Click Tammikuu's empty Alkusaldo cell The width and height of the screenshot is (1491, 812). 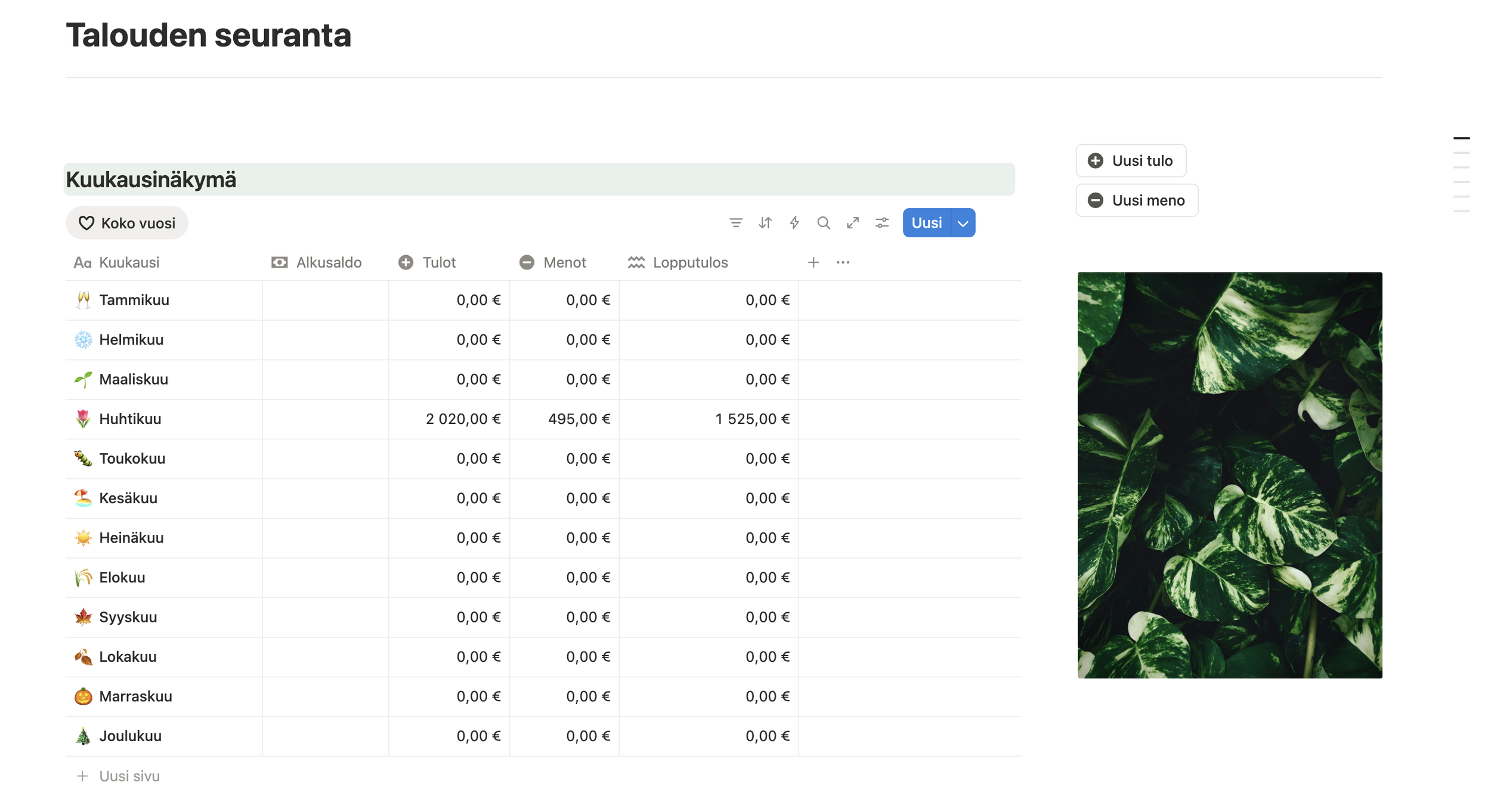(x=326, y=300)
